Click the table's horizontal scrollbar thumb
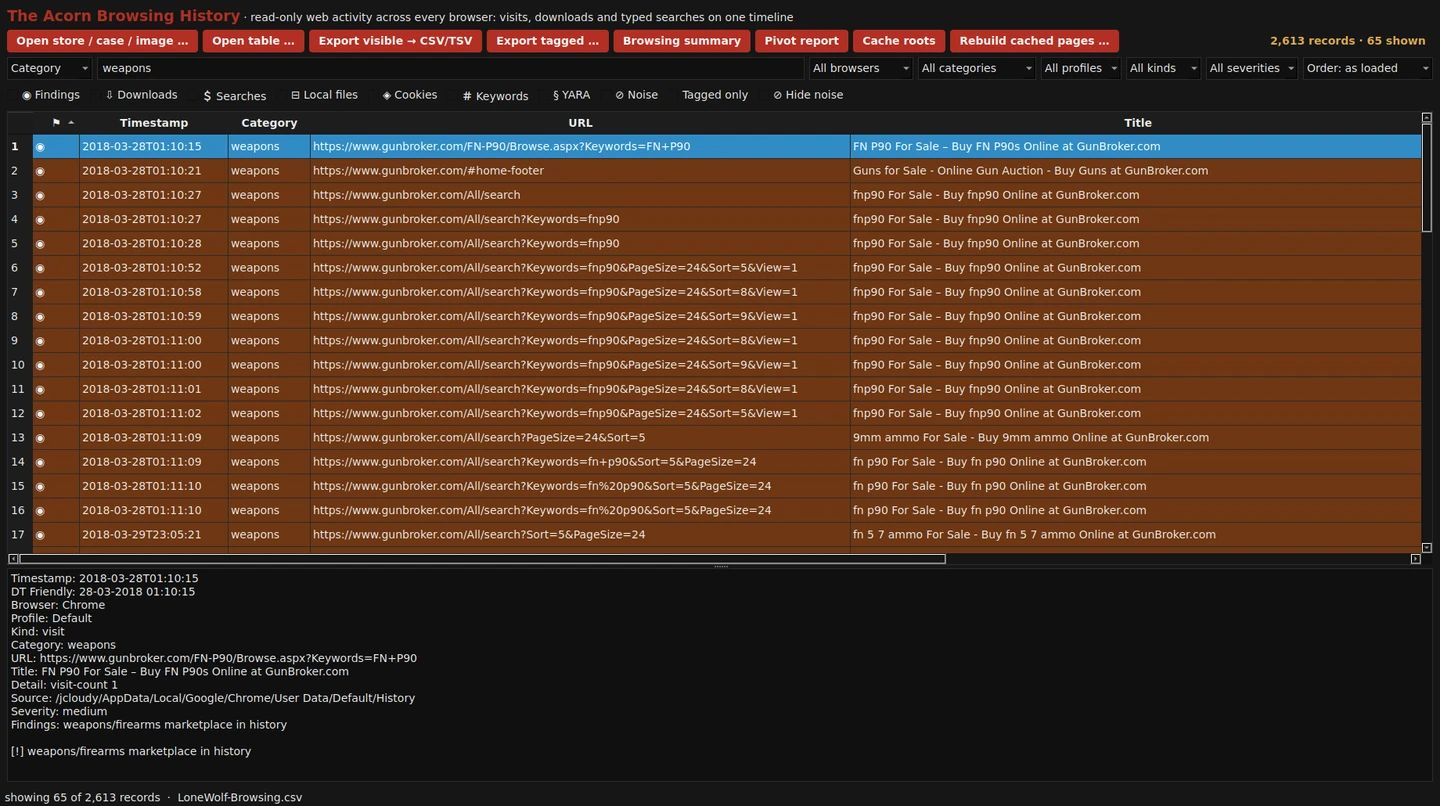1440x806 pixels. coord(482,559)
